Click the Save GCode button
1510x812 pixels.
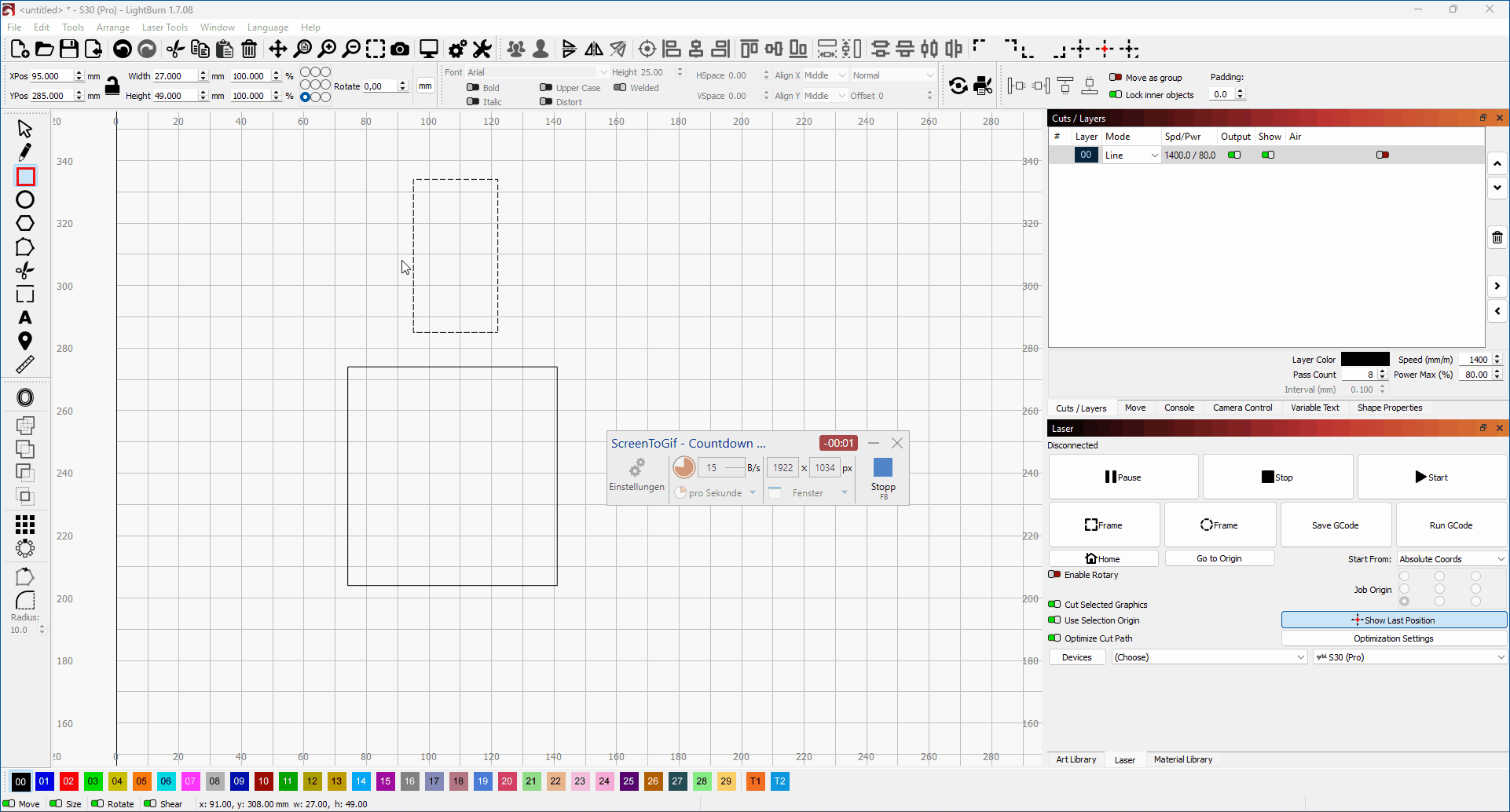[1335, 525]
